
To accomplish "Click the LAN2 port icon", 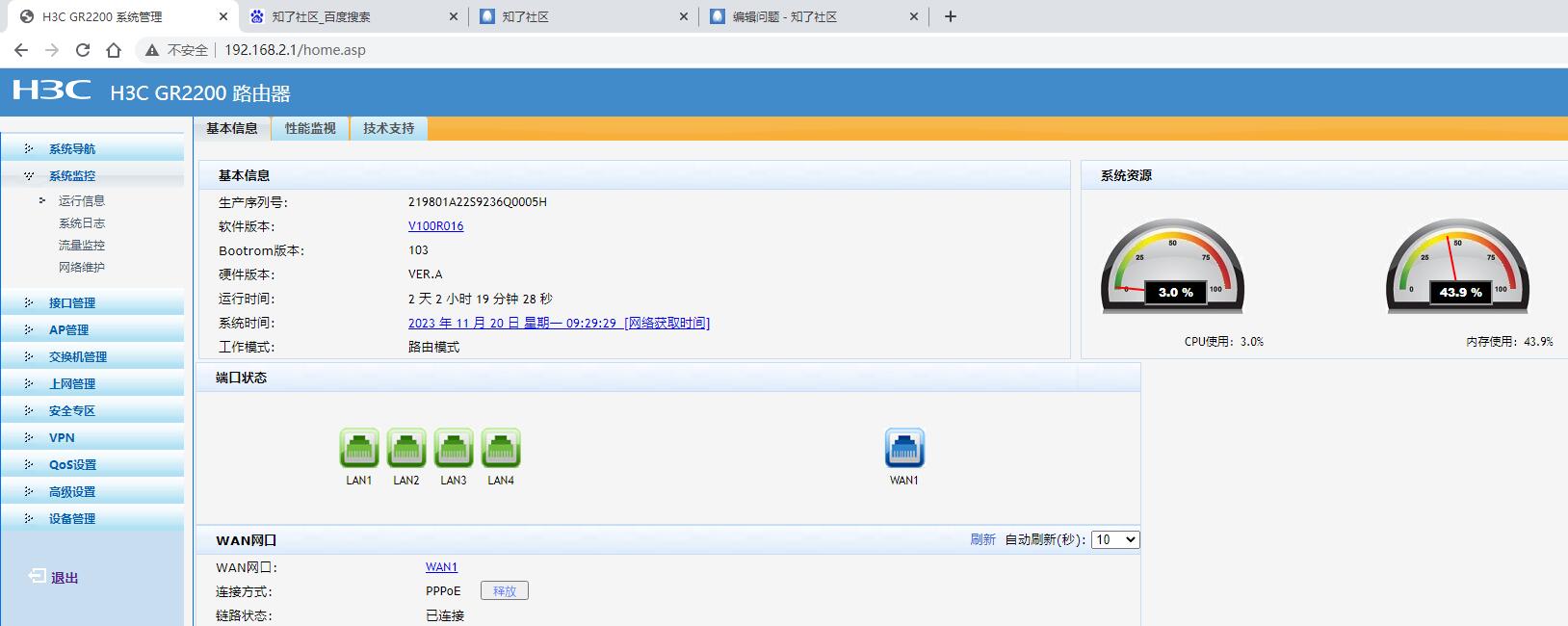I will [406, 448].
